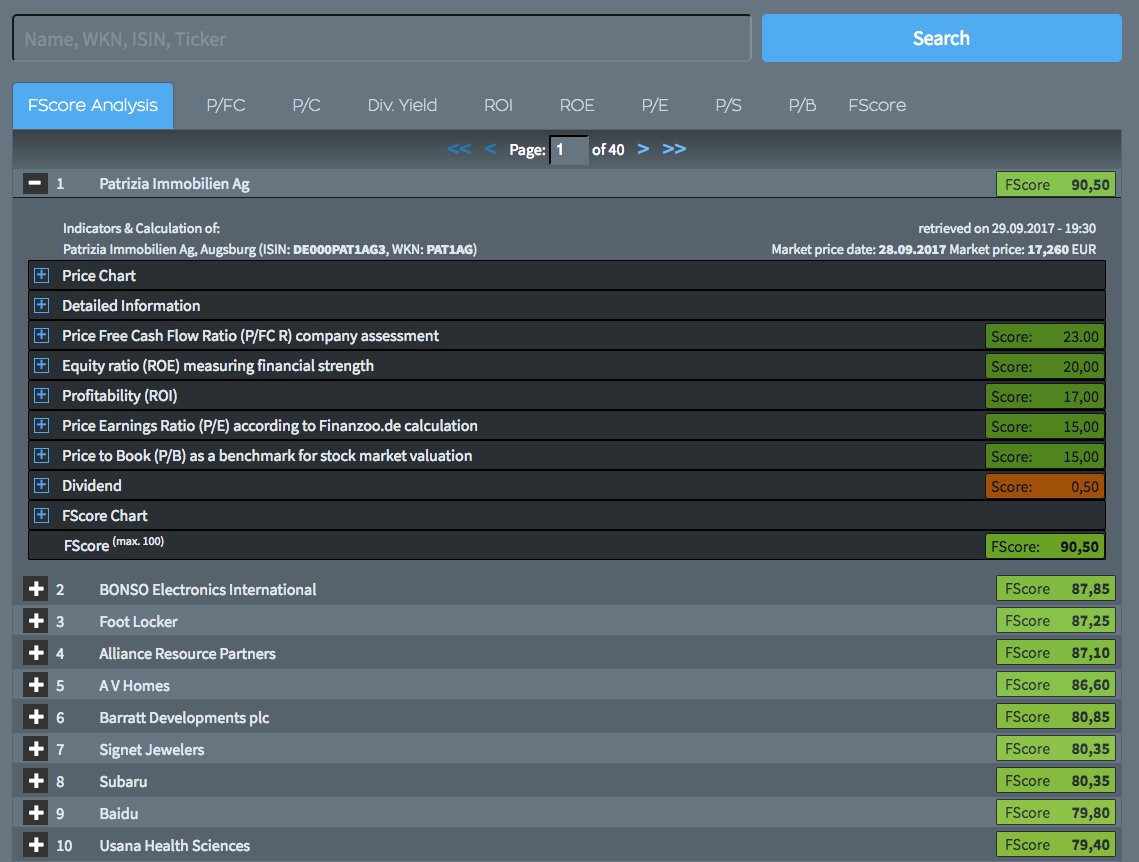
Task: Expand the FScore Chart section
Action: [41, 515]
